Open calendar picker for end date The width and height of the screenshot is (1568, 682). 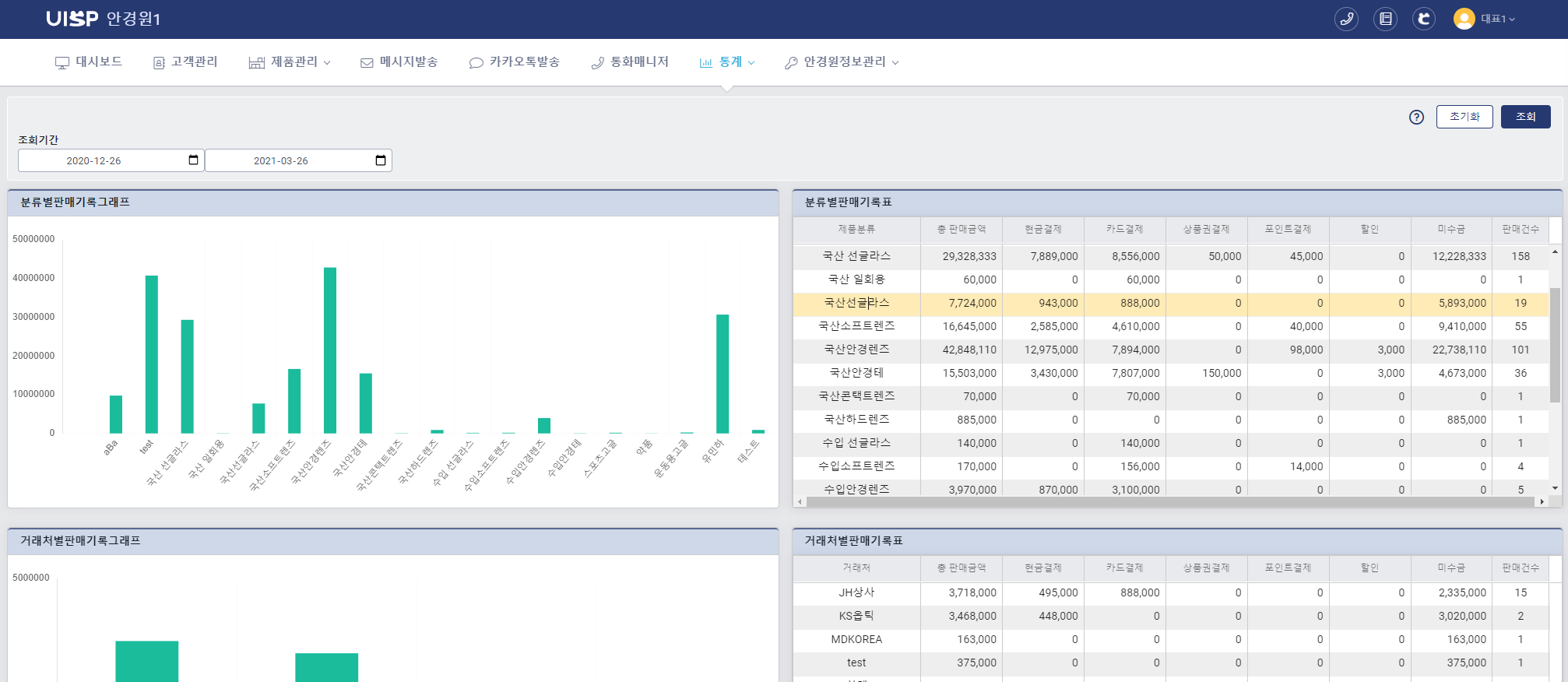tap(381, 160)
